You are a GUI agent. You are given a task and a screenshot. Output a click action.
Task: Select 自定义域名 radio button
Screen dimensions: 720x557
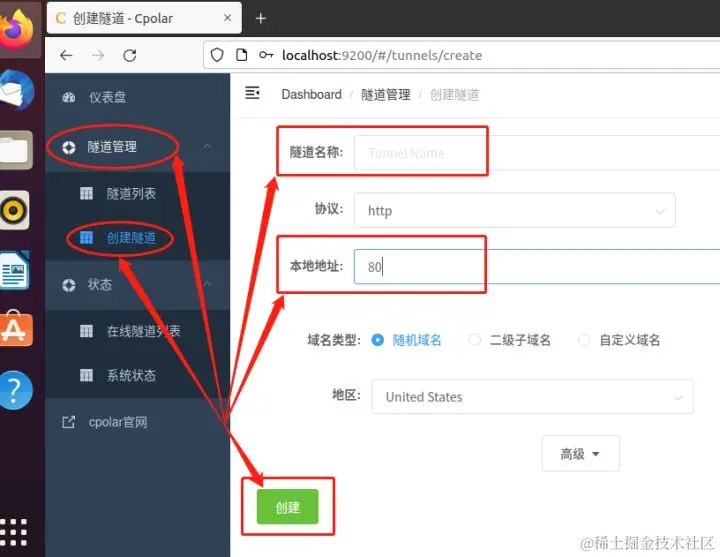pos(584,340)
